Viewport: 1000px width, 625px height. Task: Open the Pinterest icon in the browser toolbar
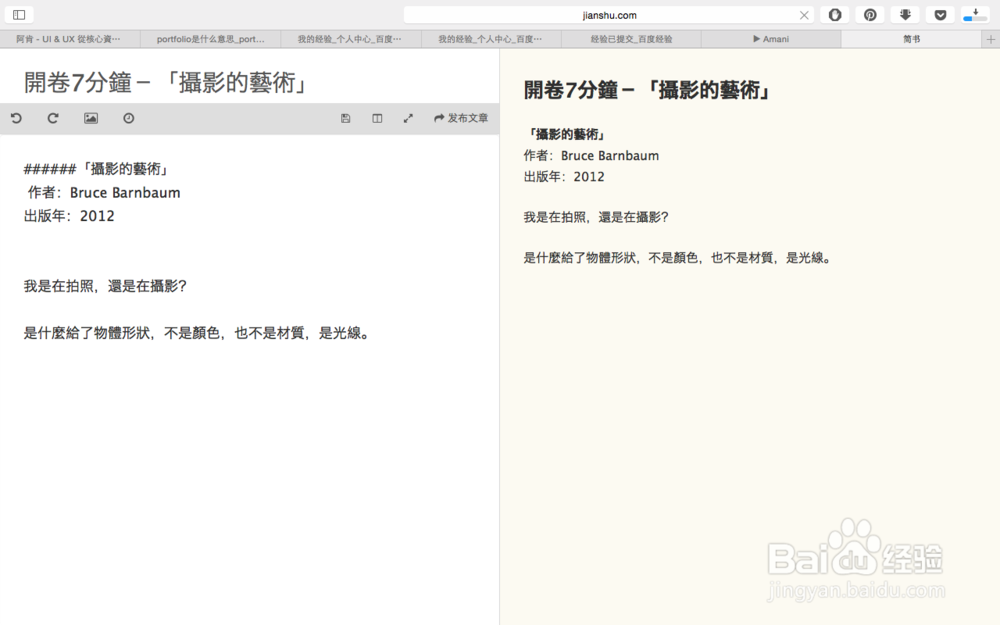point(870,14)
